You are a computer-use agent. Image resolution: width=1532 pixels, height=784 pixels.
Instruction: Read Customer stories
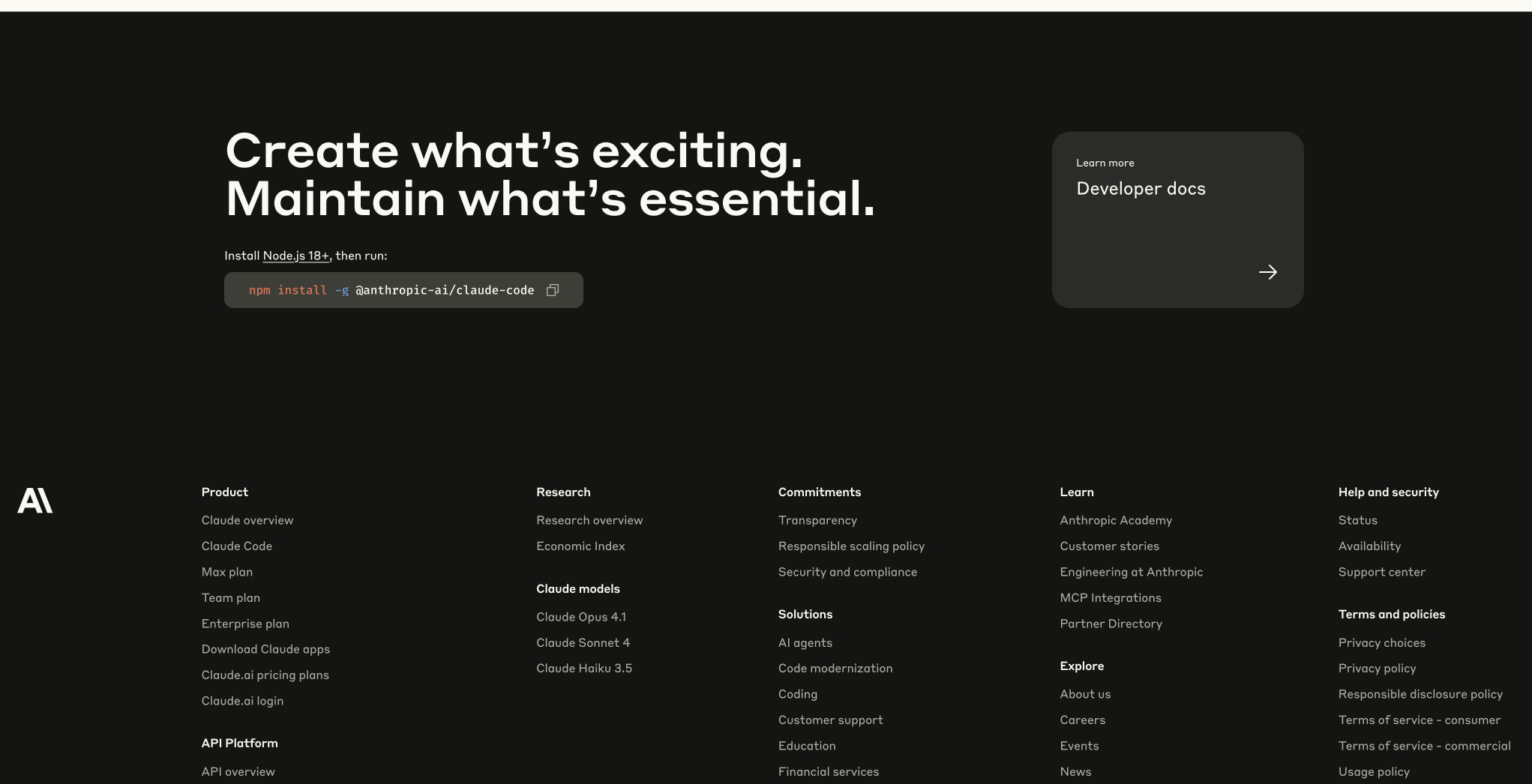pyautogui.click(x=1110, y=546)
